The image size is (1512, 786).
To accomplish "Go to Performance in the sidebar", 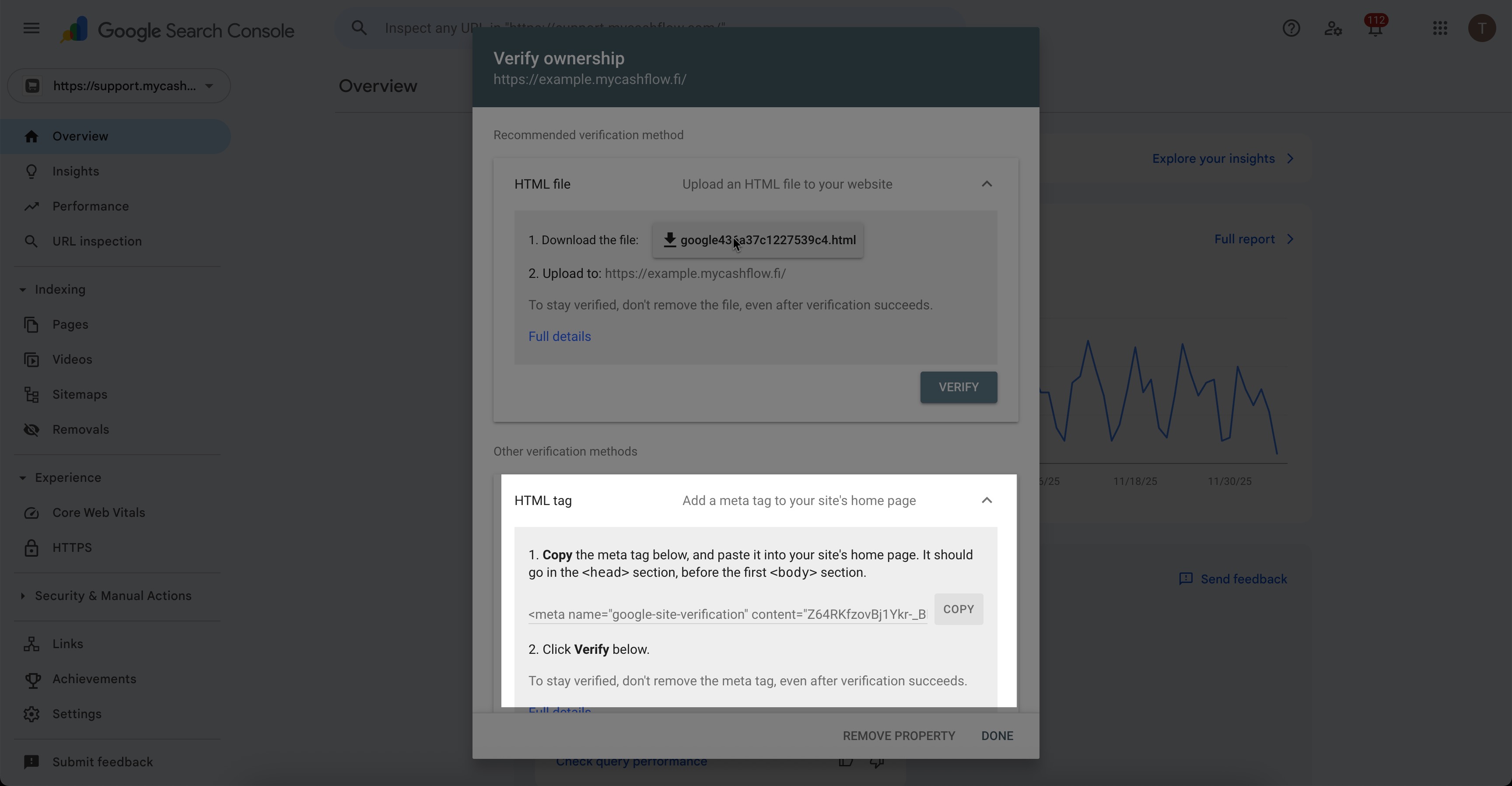I will click(x=91, y=207).
